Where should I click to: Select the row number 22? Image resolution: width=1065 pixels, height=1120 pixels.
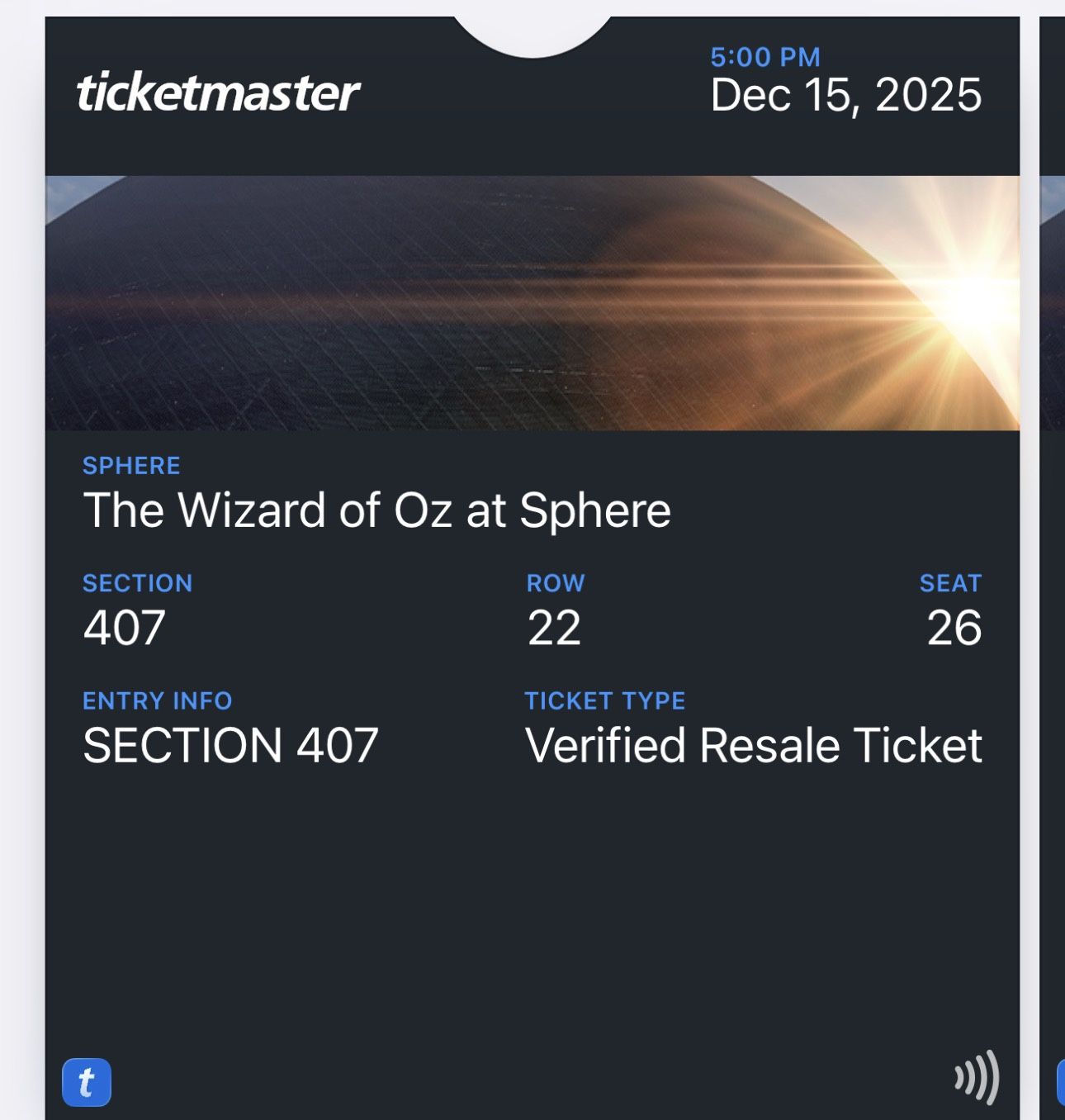pos(554,628)
